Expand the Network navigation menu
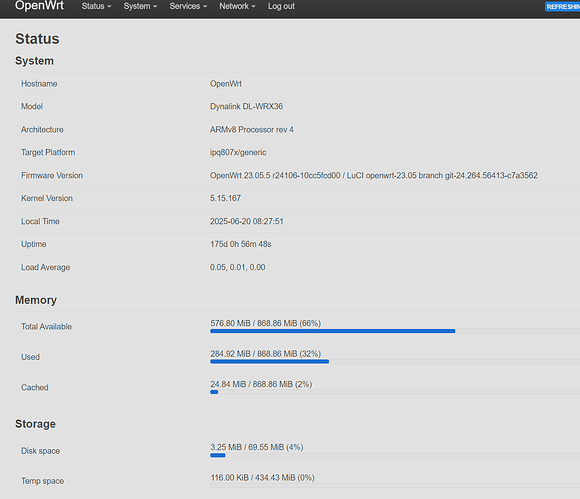 coord(237,6)
